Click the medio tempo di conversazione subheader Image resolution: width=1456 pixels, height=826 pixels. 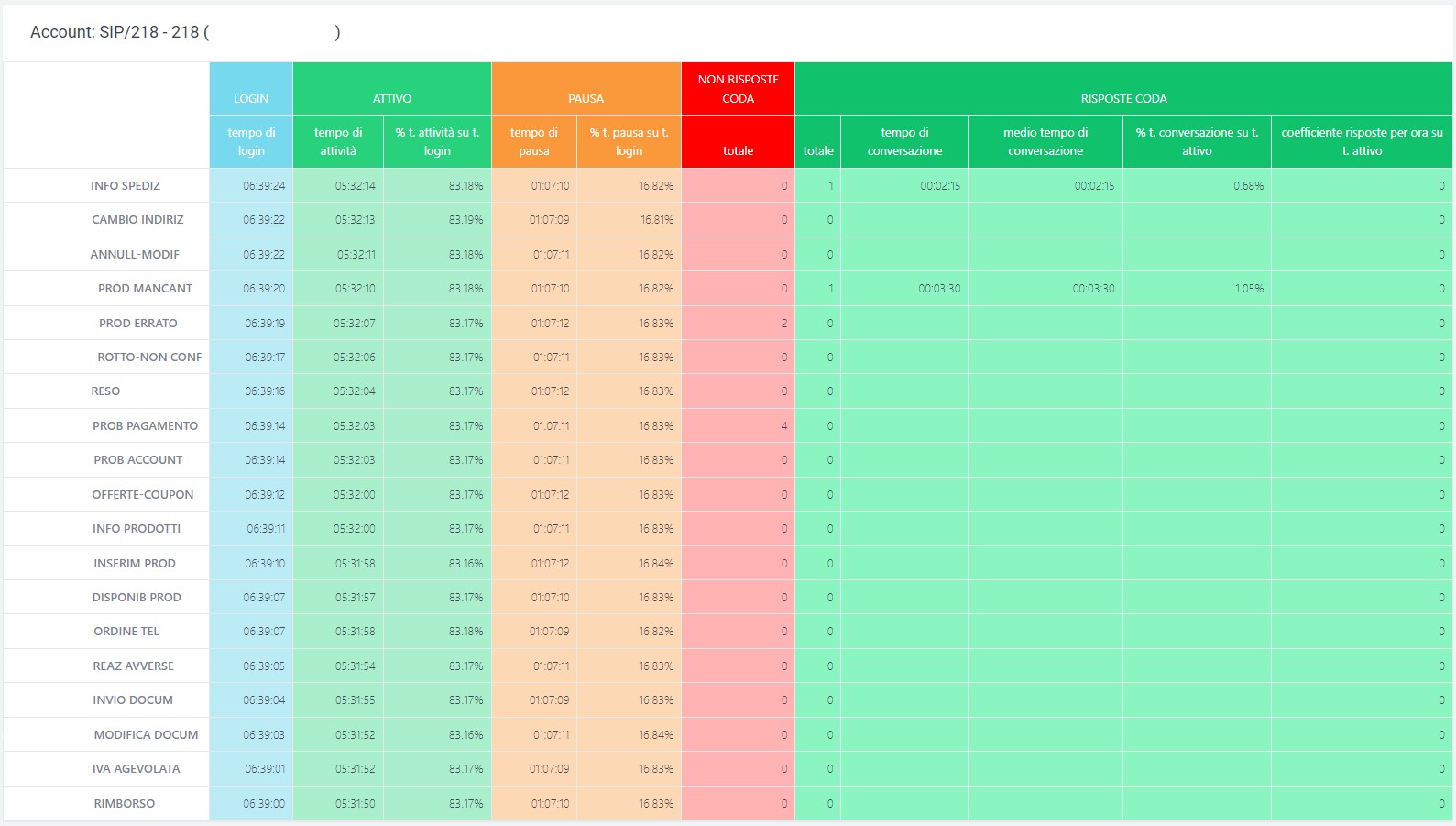(x=1045, y=141)
